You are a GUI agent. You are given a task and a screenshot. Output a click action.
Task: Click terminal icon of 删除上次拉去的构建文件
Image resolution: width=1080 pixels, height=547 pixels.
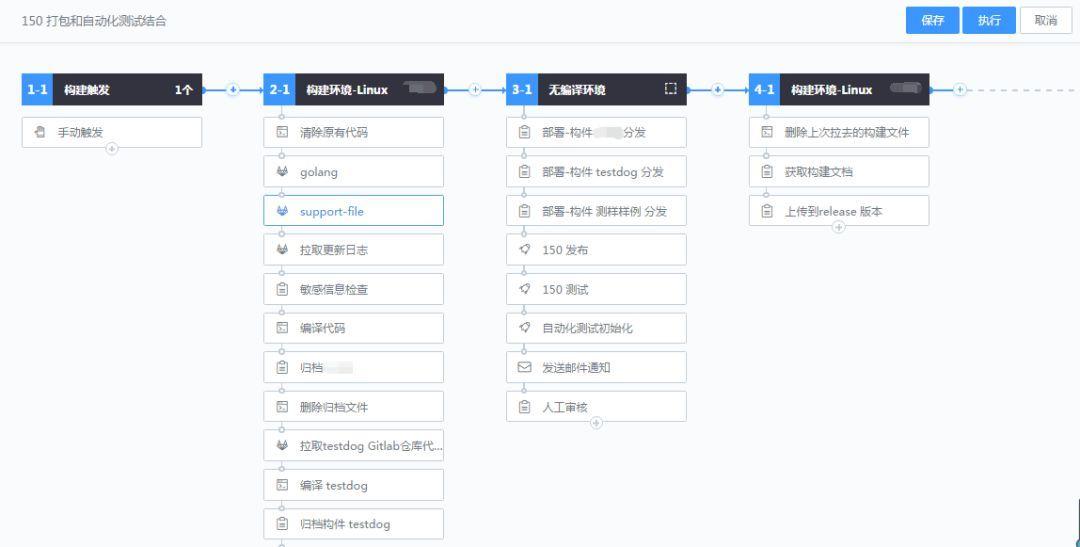click(x=767, y=132)
